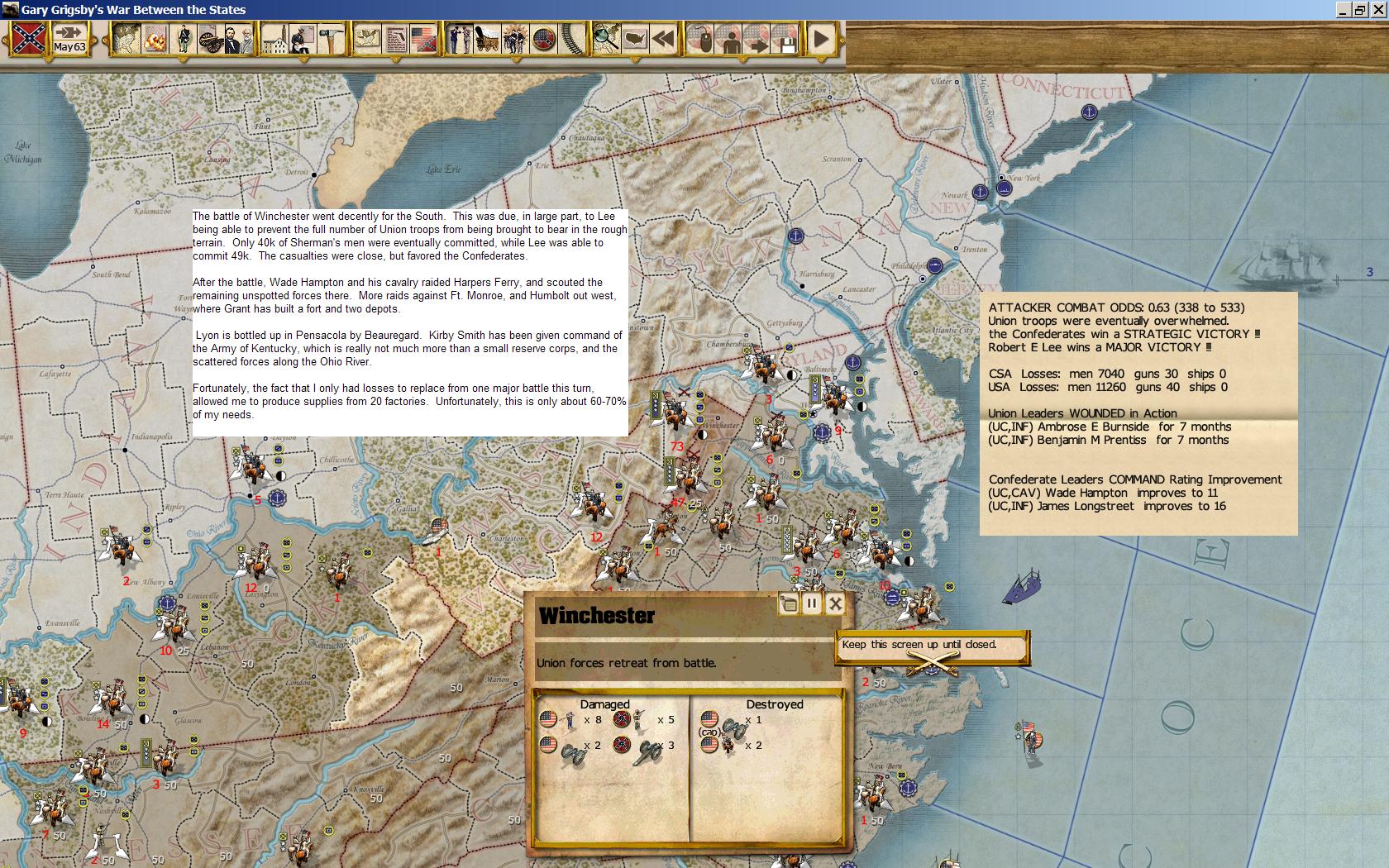Click the floppy disk save game icon
Viewport: 1389px width, 868px height.
[784, 38]
